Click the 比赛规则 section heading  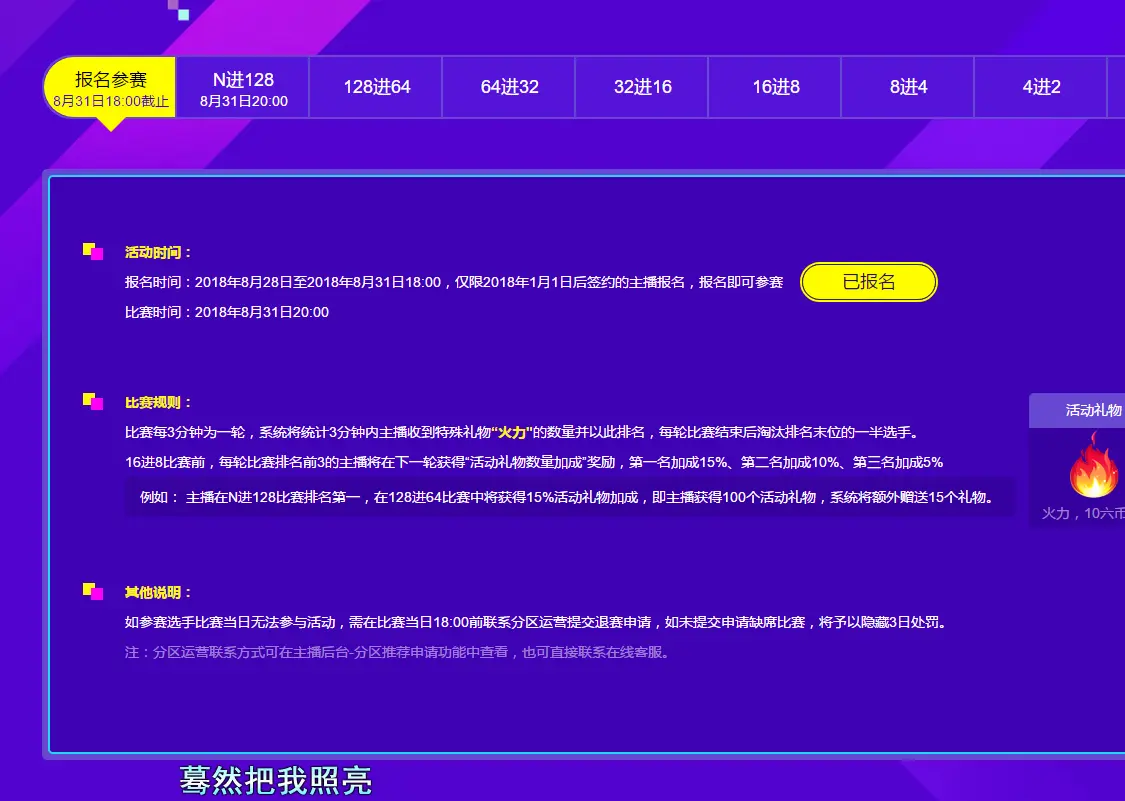tap(158, 403)
